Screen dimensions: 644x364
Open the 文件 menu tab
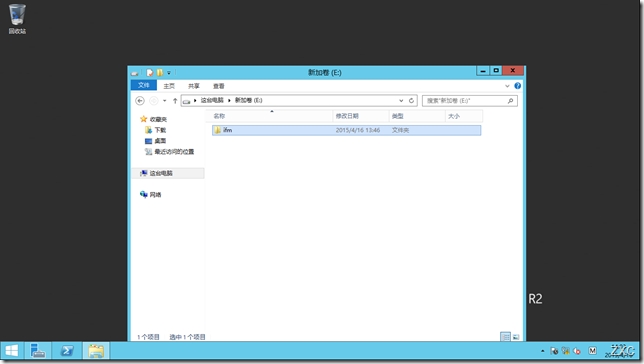pos(144,85)
